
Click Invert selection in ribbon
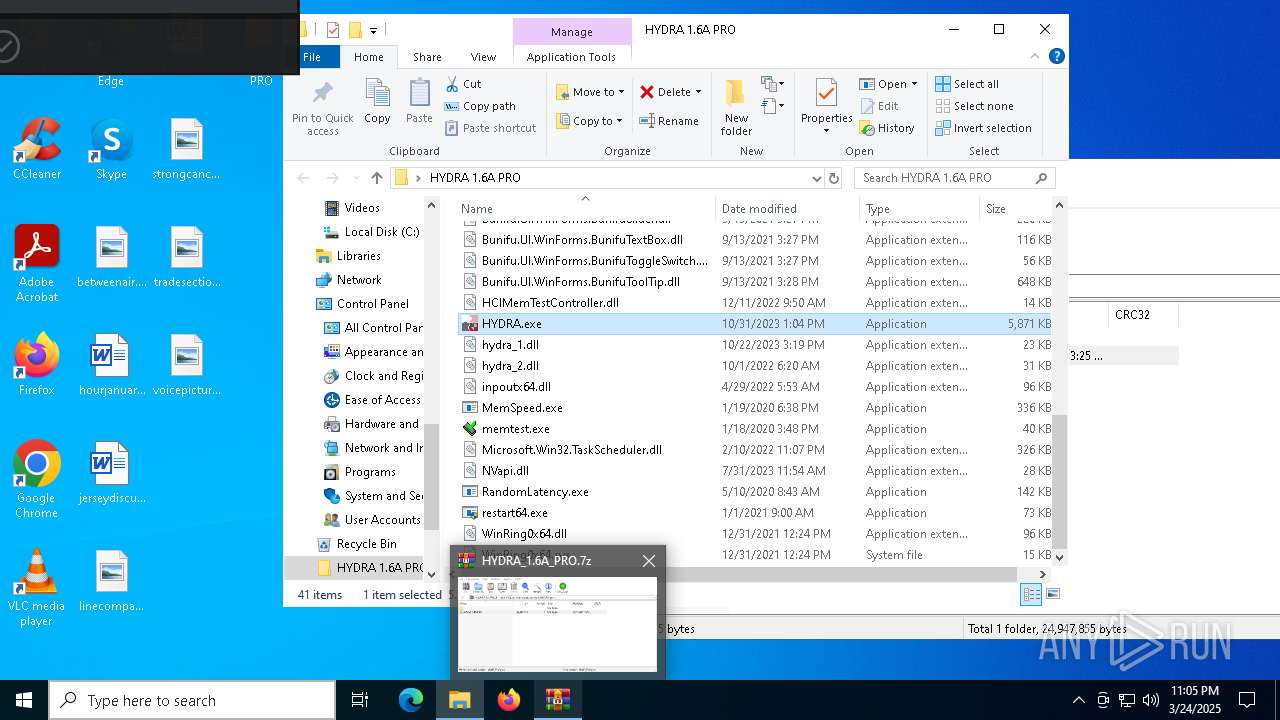[983, 128]
